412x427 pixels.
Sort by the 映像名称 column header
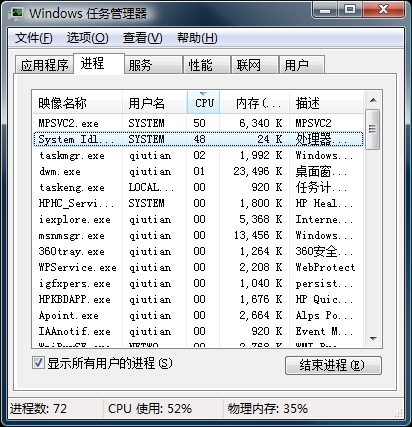77,103
